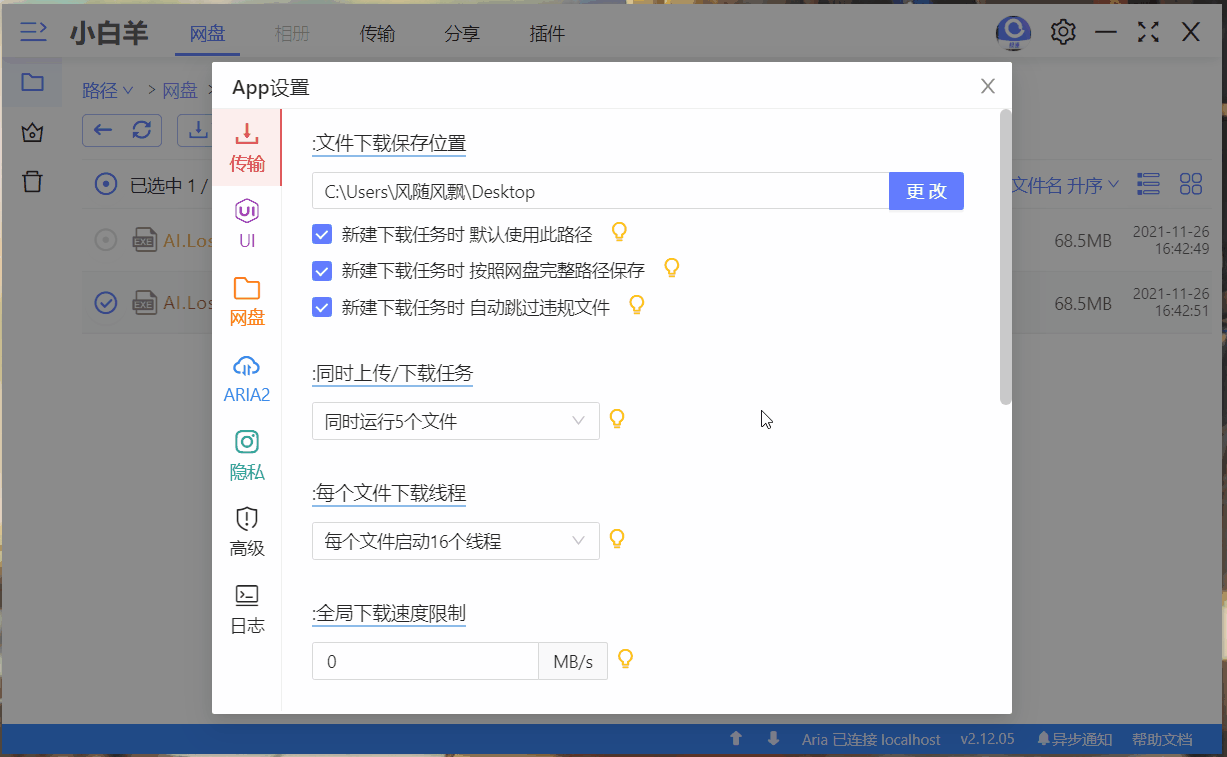This screenshot has height=757, width=1227.
Task: Close the App设置 dialog
Action: coord(988,87)
